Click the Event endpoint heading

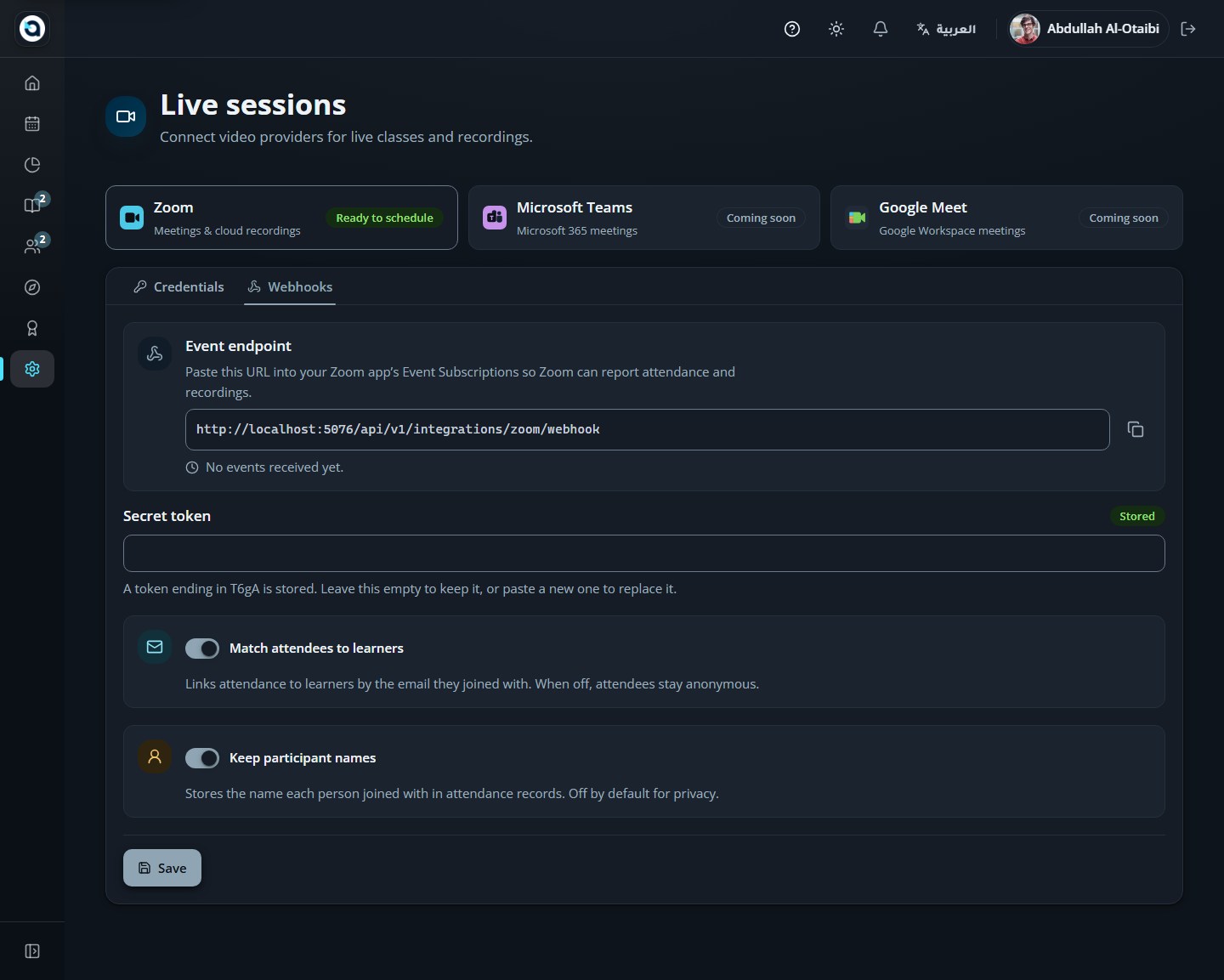click(238, 346)
